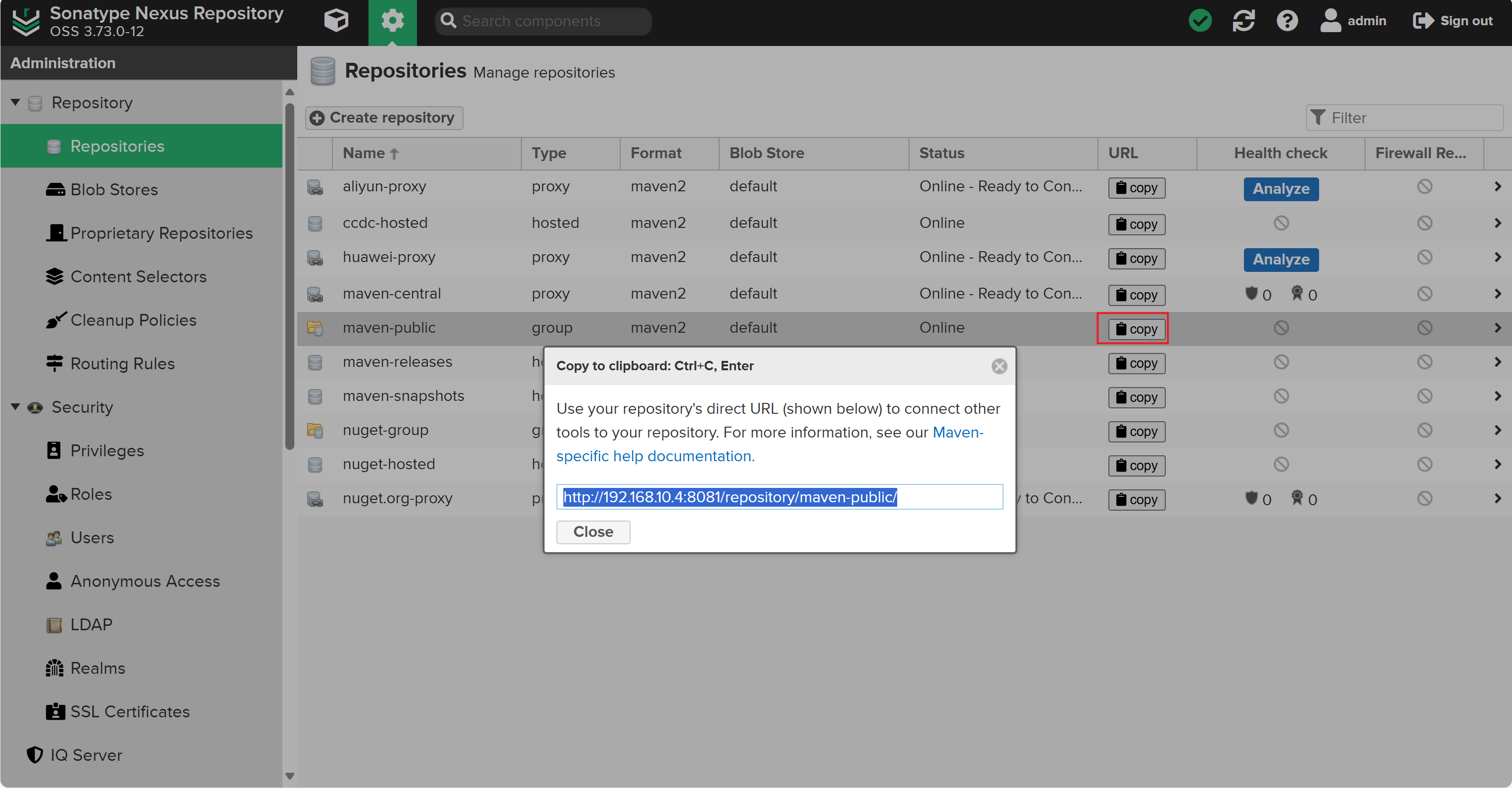Collapse the Repository tree section
1512x788 pixels.
pos(15,103)
